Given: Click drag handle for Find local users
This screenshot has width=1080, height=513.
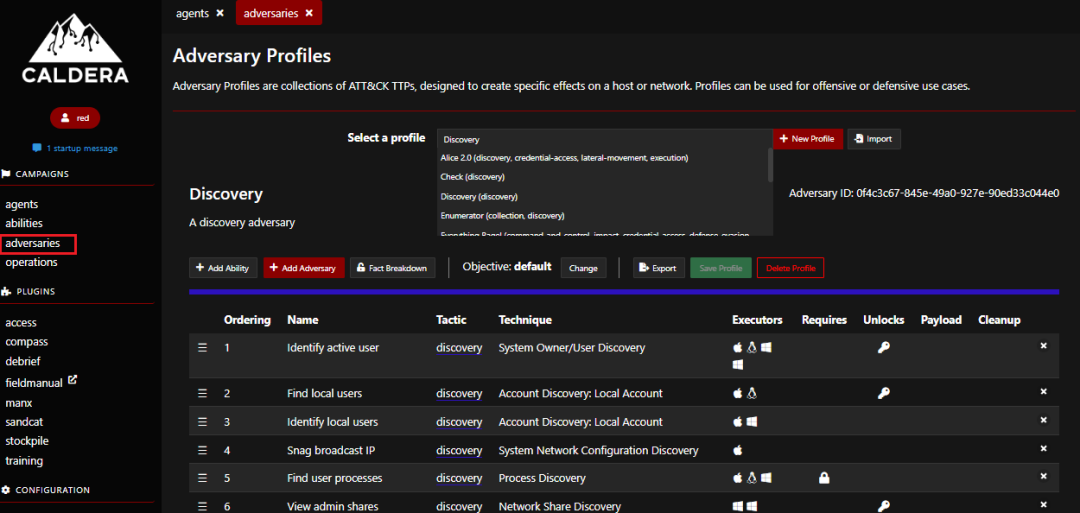Looking at the screenshot, I should (x=202, y=393).
